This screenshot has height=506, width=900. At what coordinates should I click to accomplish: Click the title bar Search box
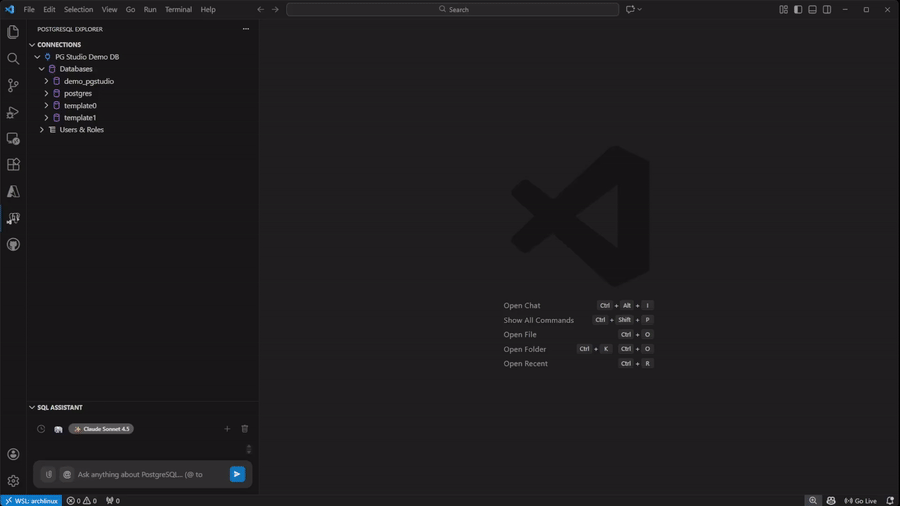click(x=452, y=9)
